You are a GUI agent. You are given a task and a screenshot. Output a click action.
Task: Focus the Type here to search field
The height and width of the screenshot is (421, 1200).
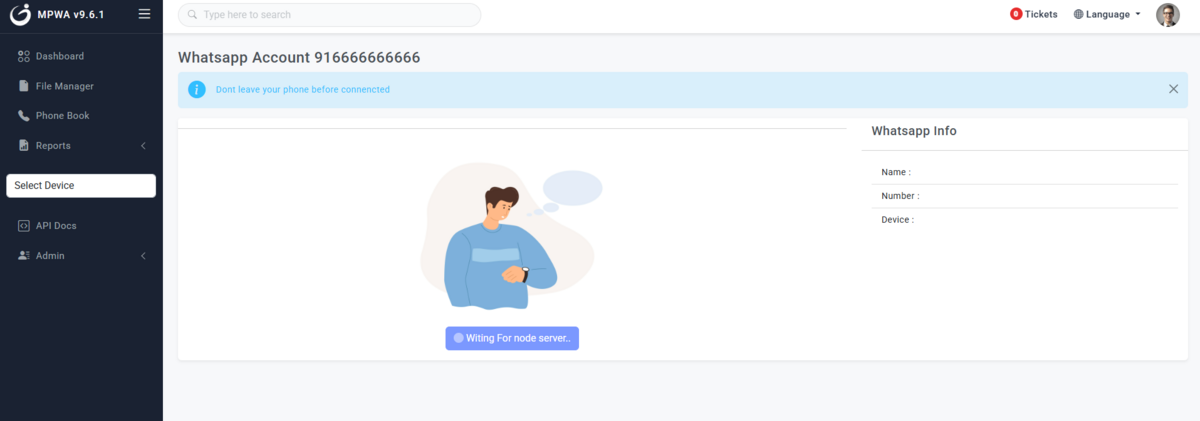pyautogui.click(x=329, y=15)
